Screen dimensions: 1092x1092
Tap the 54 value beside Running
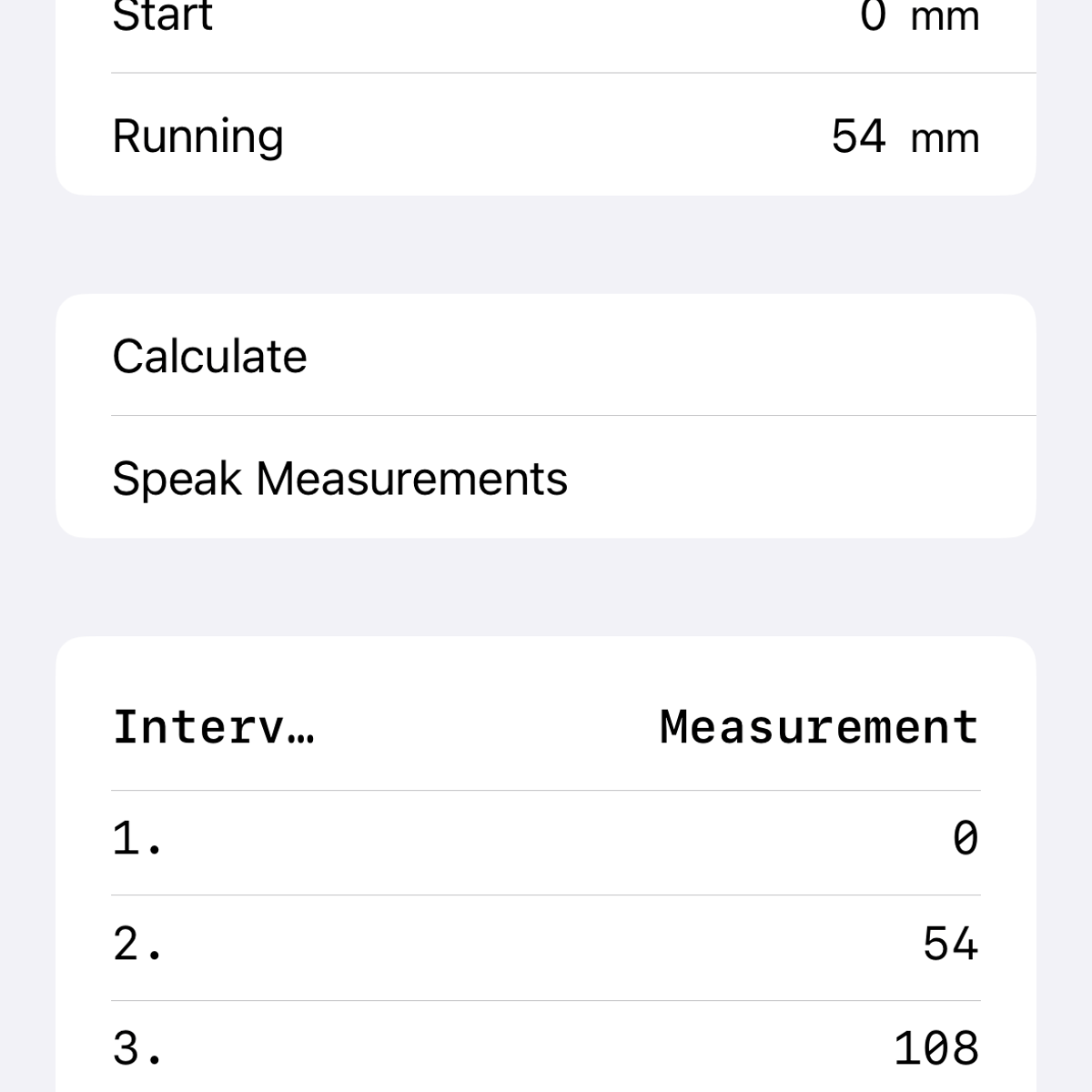859,135
